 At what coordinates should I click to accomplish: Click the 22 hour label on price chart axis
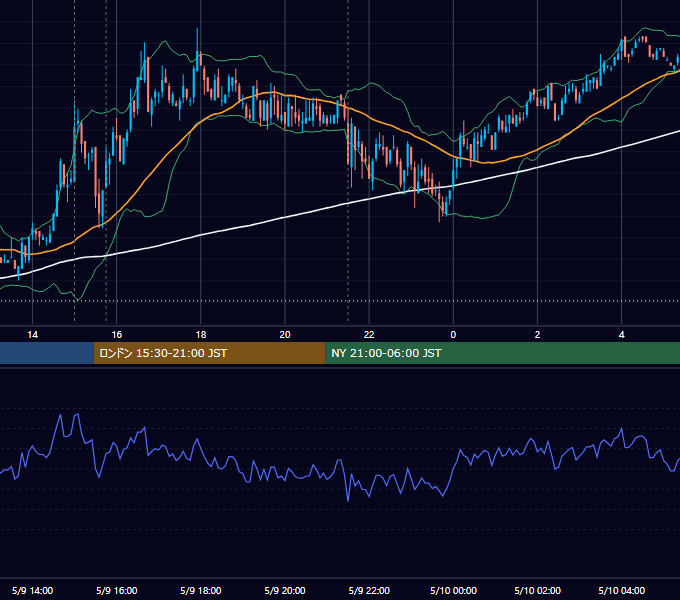point(369,335)
